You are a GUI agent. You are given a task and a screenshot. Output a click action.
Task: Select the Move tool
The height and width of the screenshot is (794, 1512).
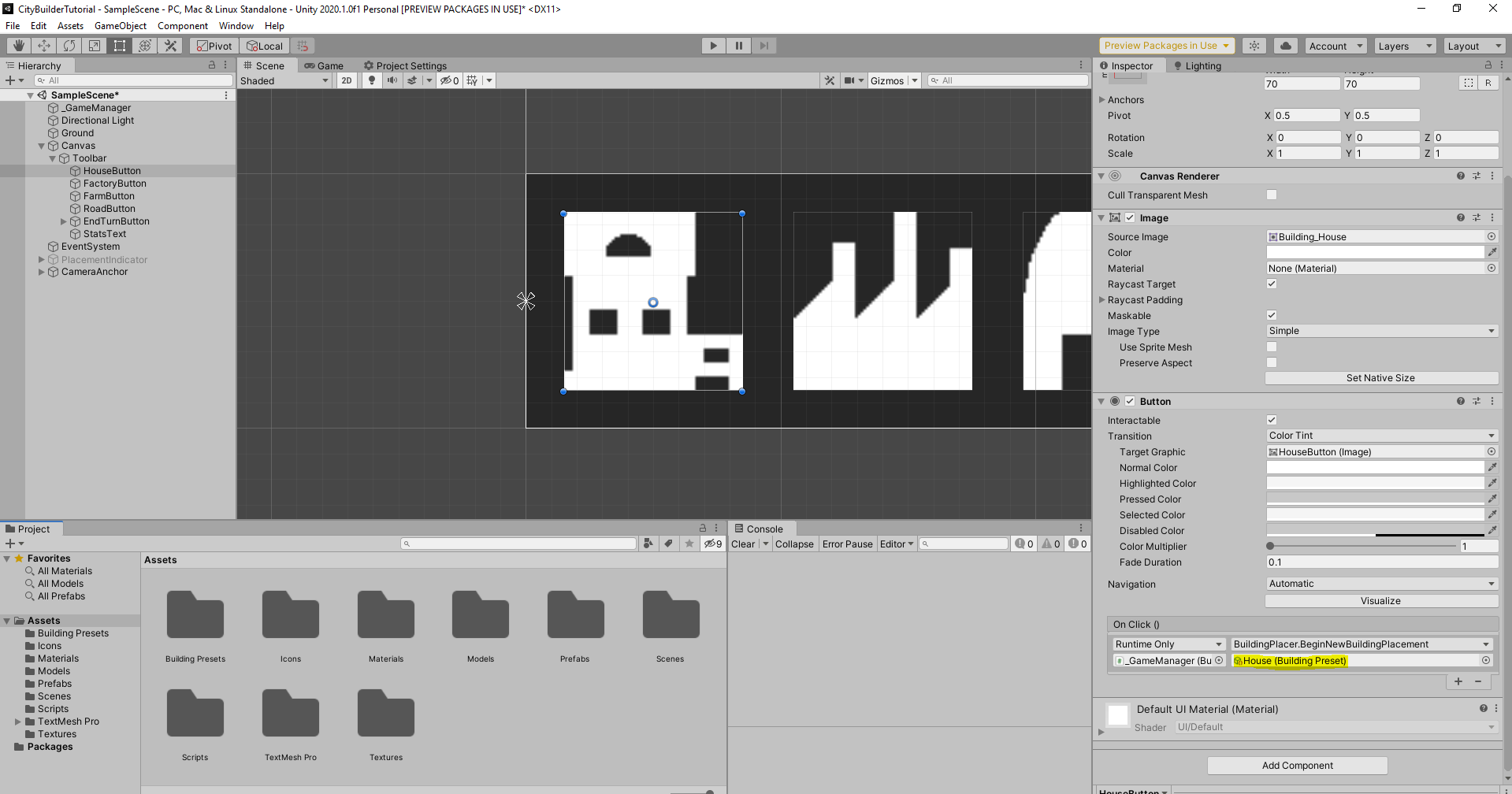coord(44,46)
